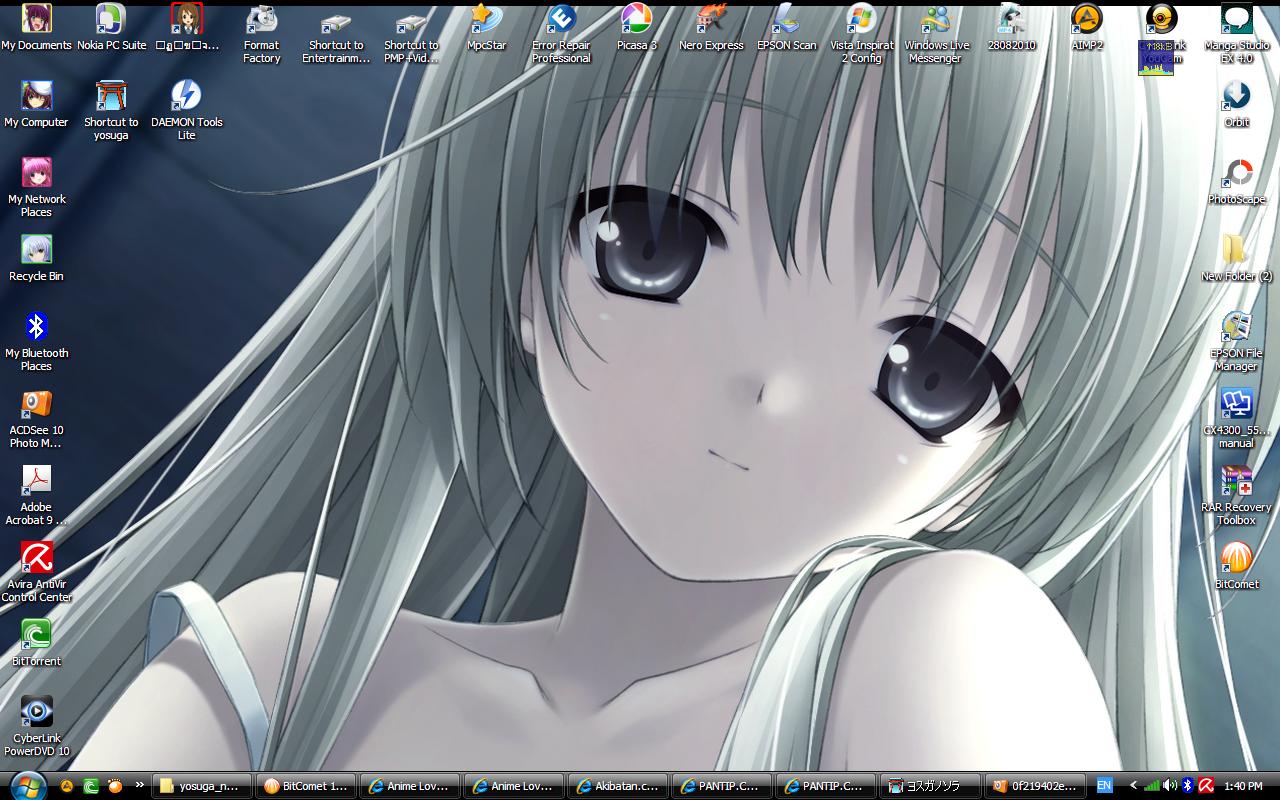Select New Folder (2) on desktop
The height and width of the screenshot is (800, 1280).
click(x=1237, y=258)
